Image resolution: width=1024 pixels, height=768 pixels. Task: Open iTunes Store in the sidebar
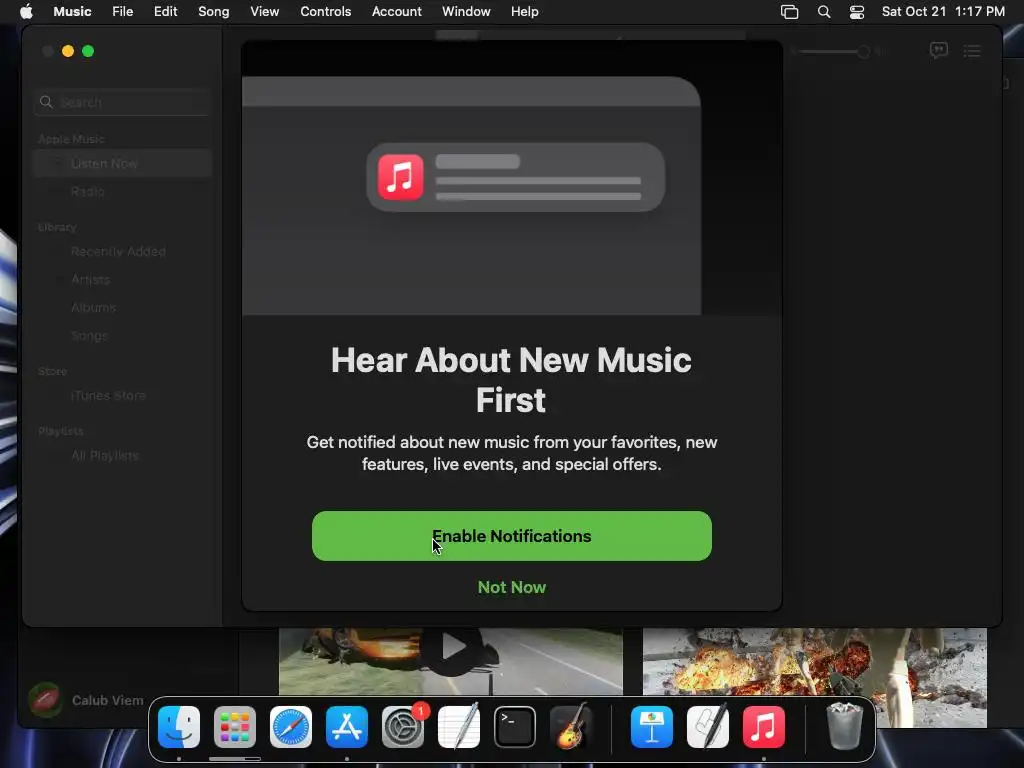pyautogui.click(x=122, y=396)
